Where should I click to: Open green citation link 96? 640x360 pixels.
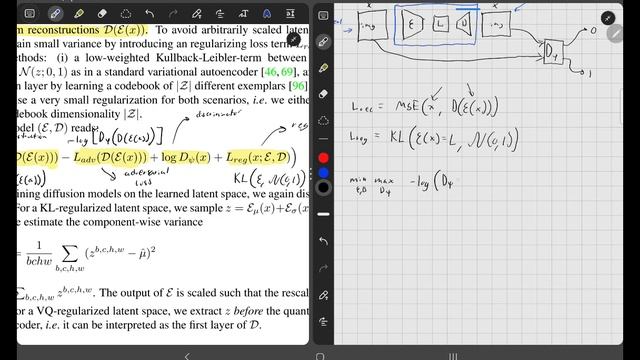pyautogui.click(x=298, y=86)
